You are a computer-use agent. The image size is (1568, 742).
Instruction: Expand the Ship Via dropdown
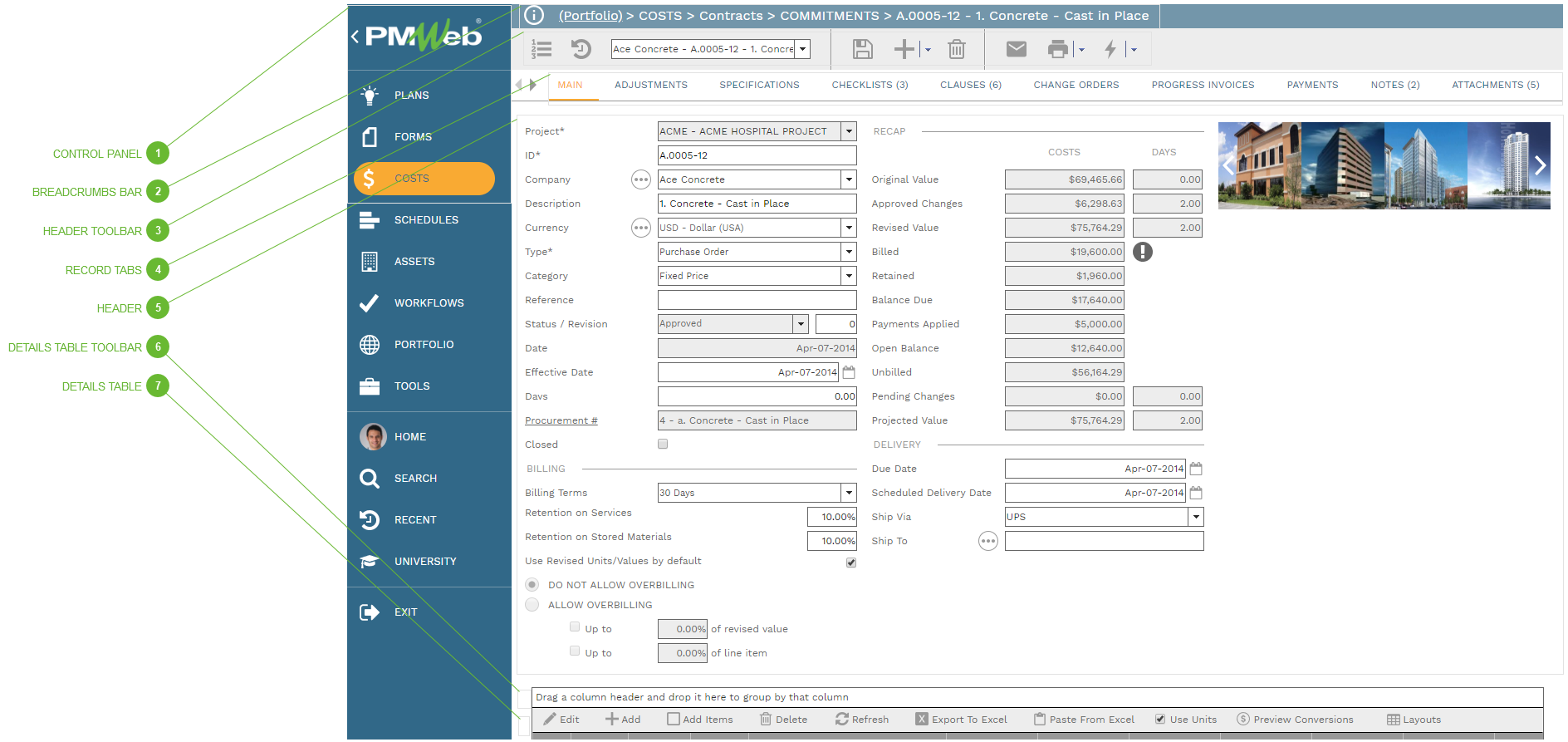(1196, 517)
